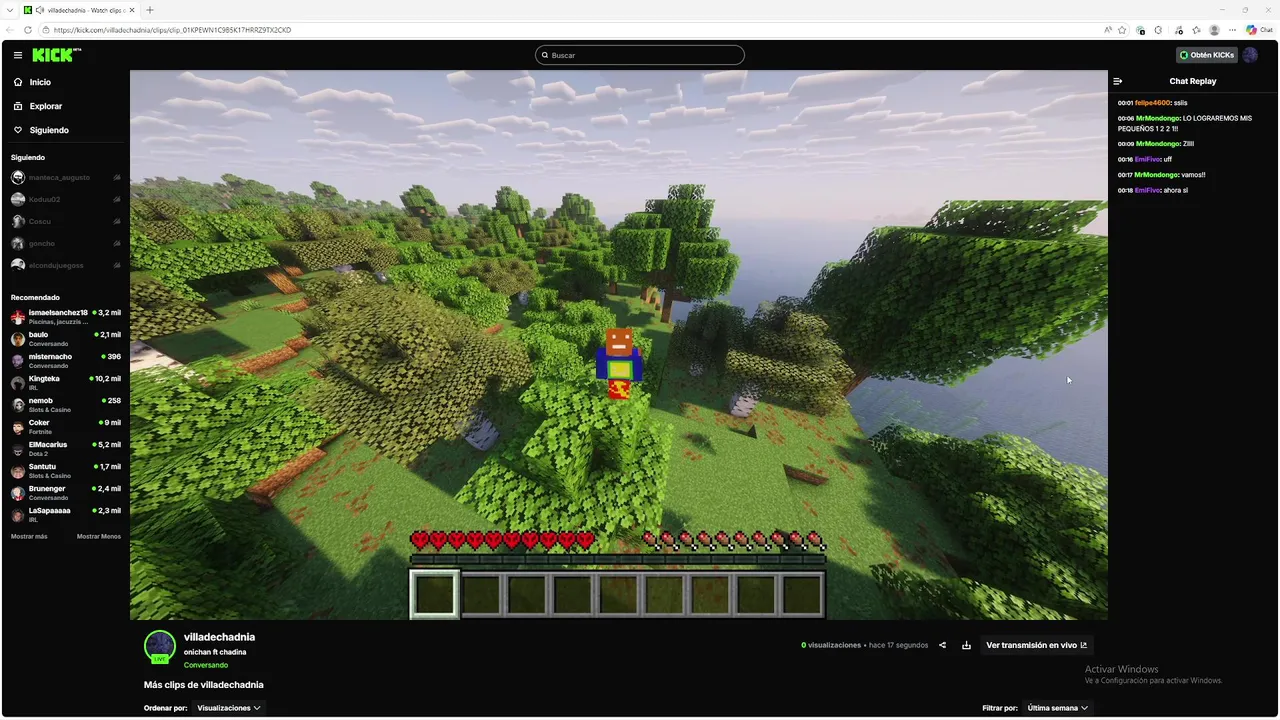Open Copilot Chat button
The width and height of the screenshot is (1280, 720).
[1259, 30]
